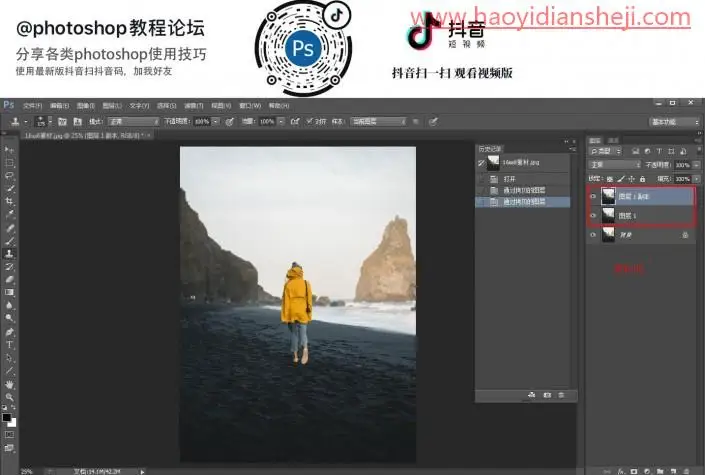This screenshot has width=705, height=475.
Task: Open the Edit menu
Action: point(59,106)
